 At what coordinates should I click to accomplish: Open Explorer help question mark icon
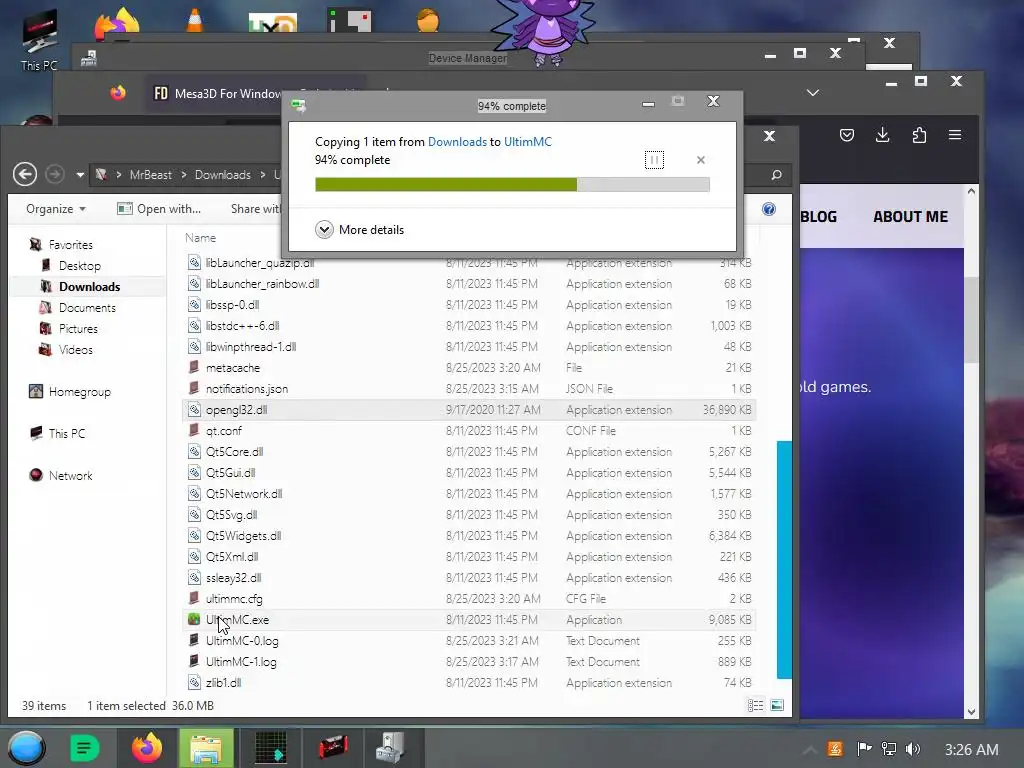769,209
